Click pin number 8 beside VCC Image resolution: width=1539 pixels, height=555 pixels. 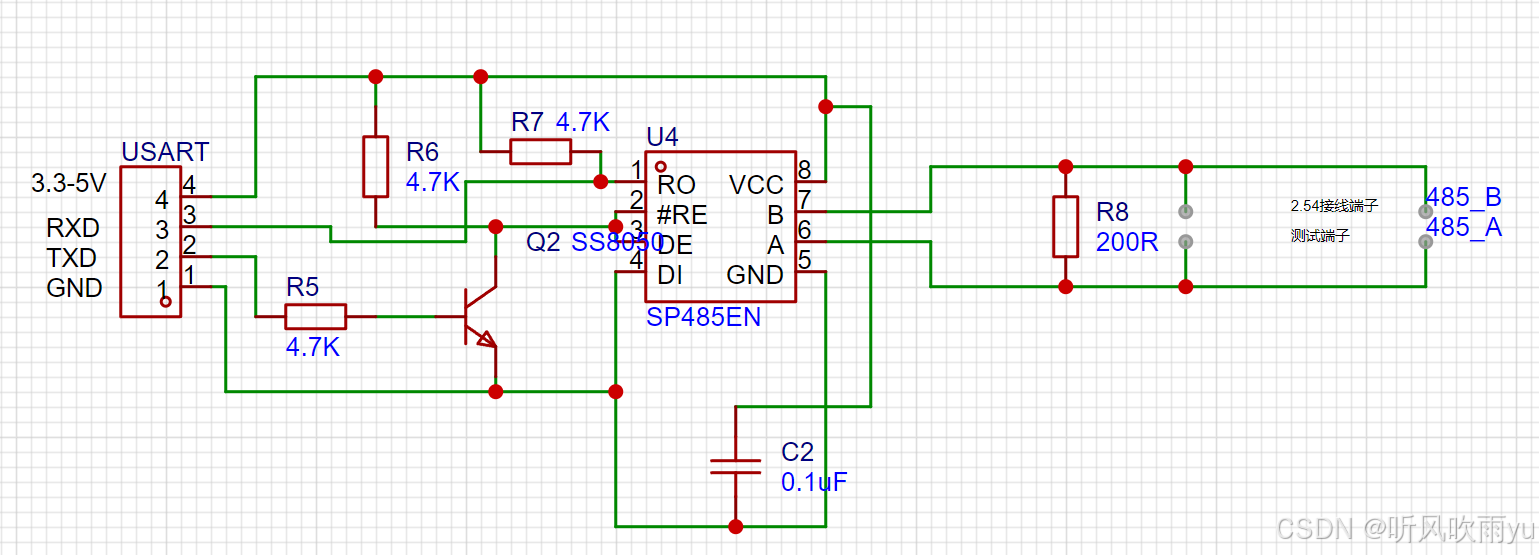click(x=805, y=170)
